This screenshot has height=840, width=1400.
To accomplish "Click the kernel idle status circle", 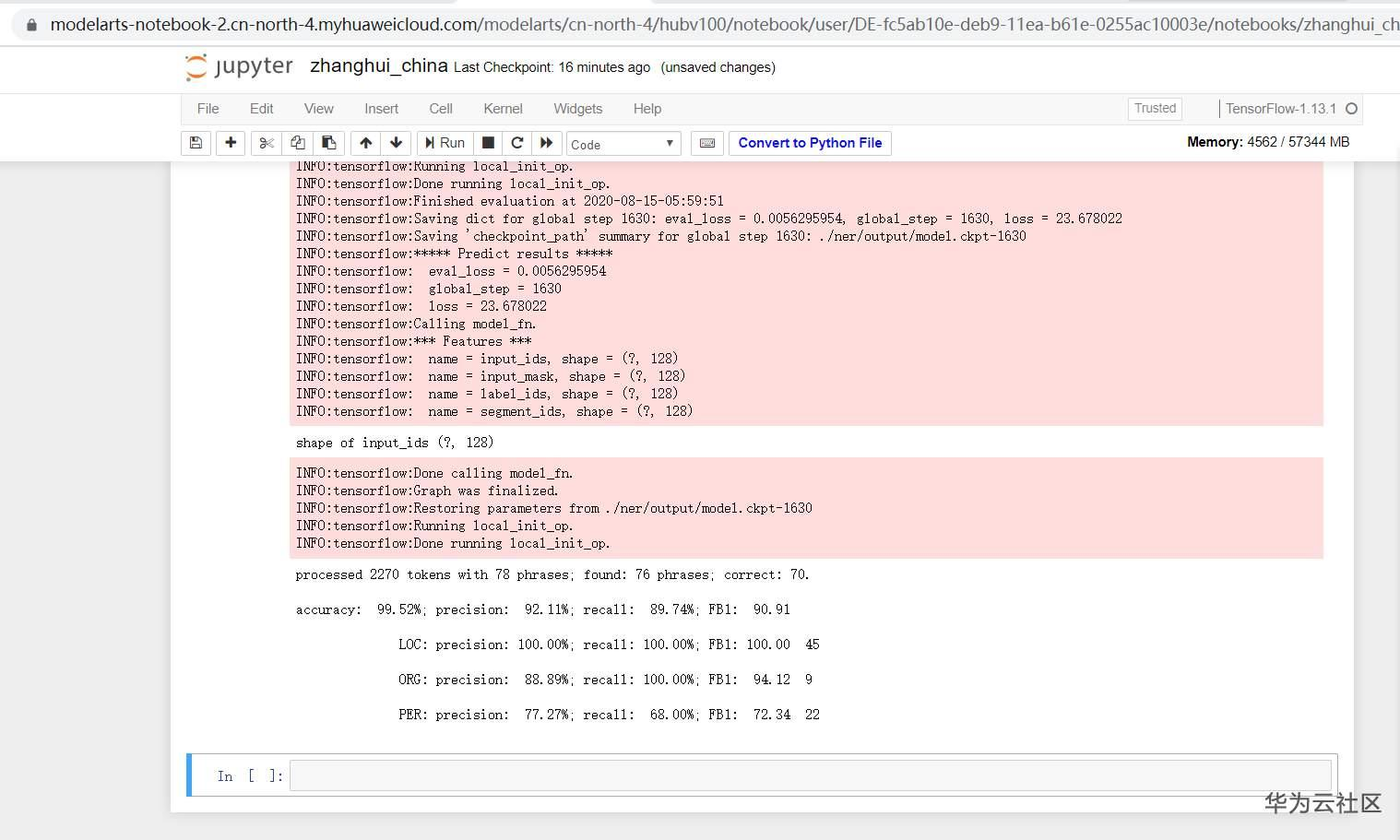I will pyautogui.click(x=1352, y=109).
